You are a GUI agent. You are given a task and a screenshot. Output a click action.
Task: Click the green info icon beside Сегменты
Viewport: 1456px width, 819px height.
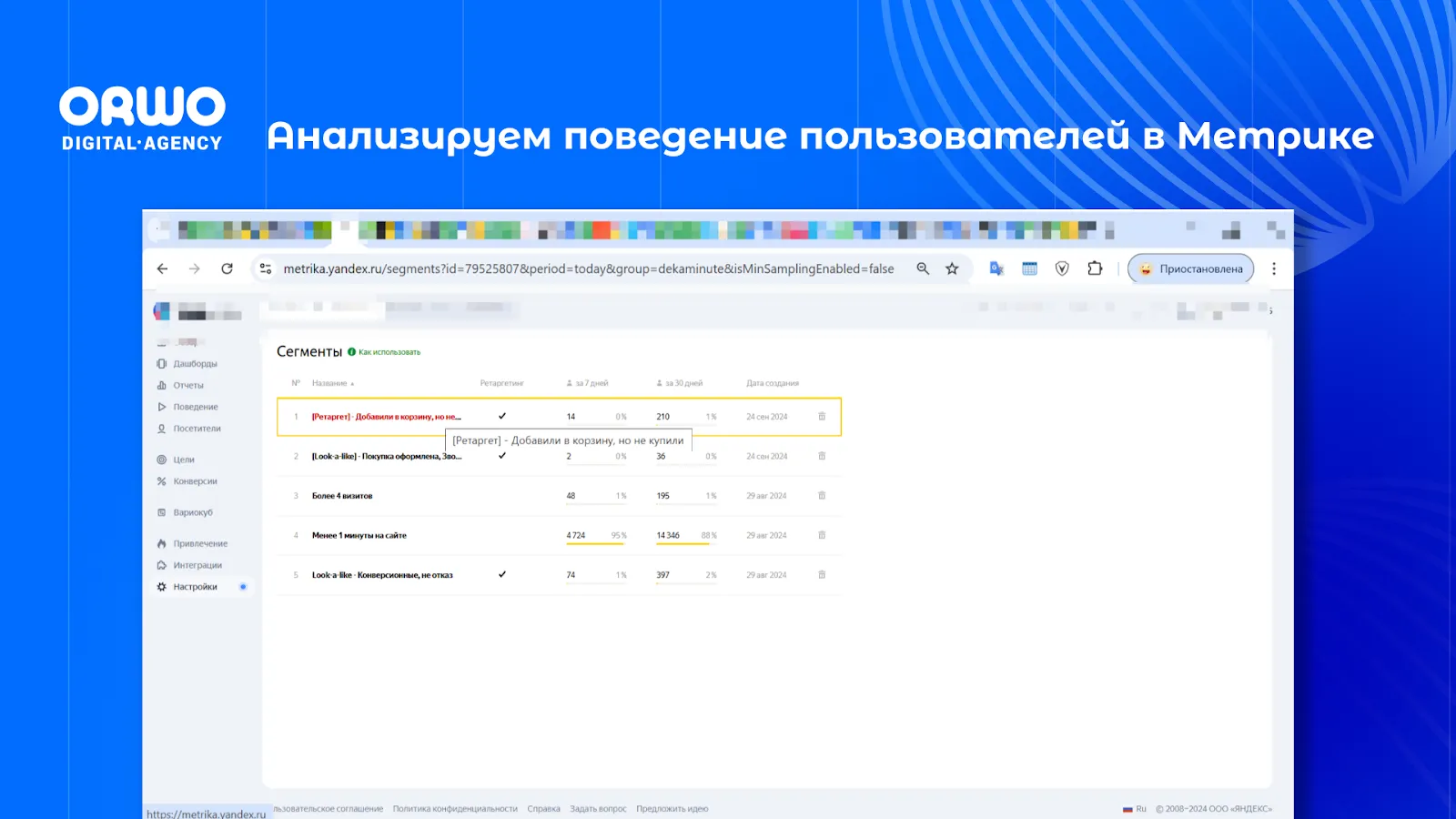pos(352,352)
